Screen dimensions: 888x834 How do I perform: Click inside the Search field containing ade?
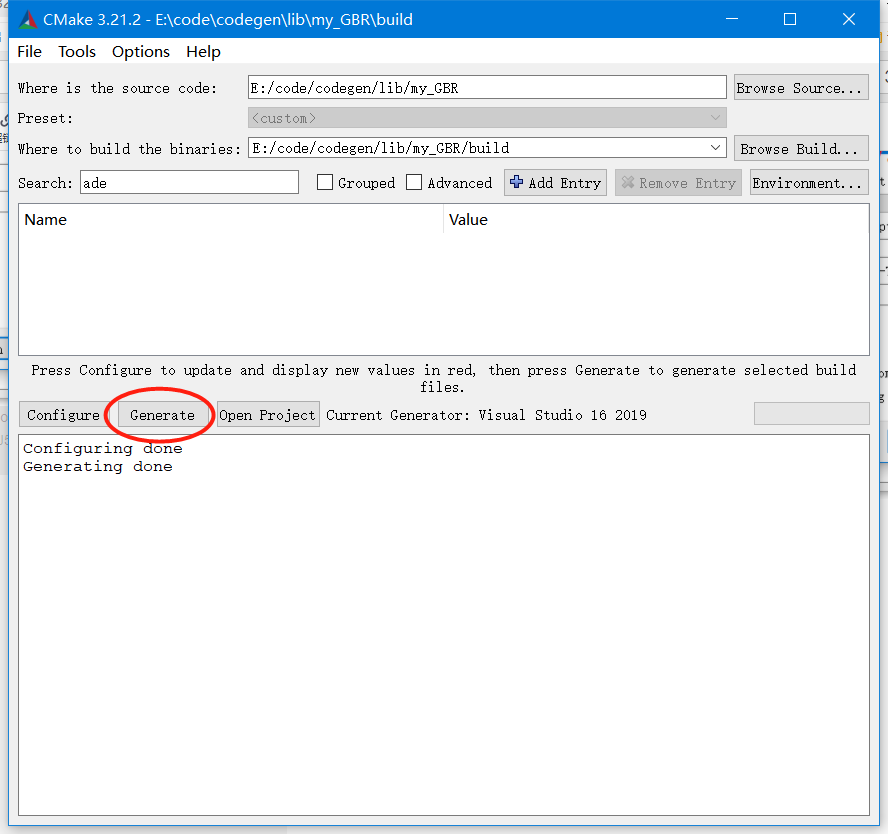[188, 182]
